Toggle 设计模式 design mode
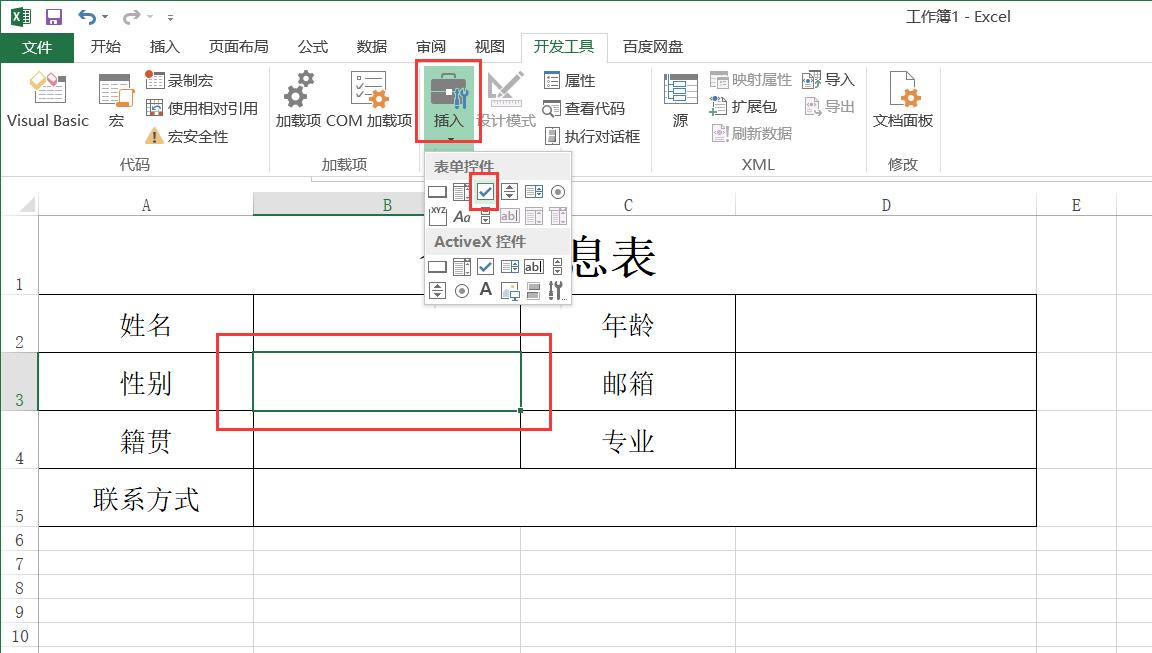 (505, 101)
